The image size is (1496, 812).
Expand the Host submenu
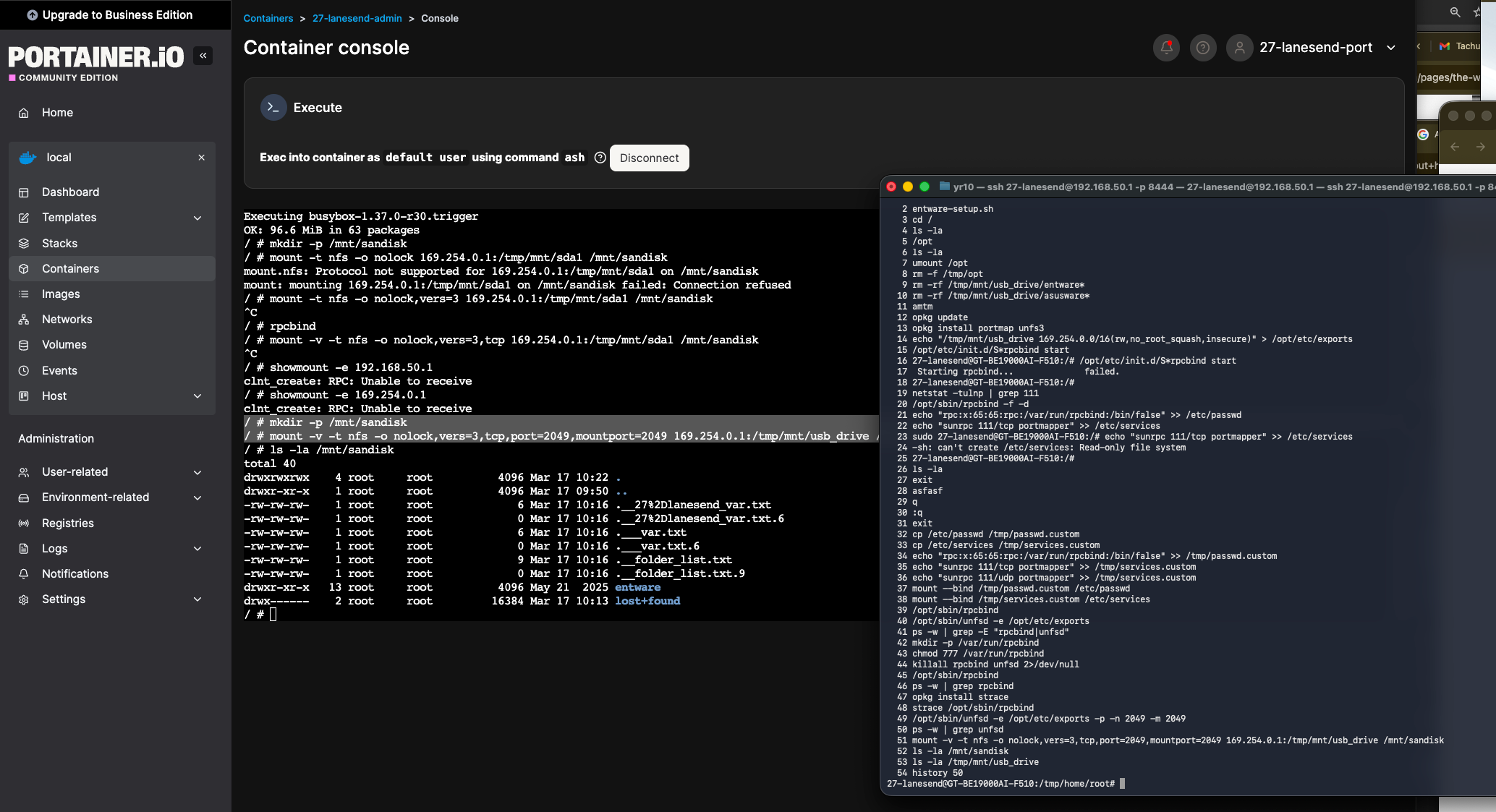point(197,396)
